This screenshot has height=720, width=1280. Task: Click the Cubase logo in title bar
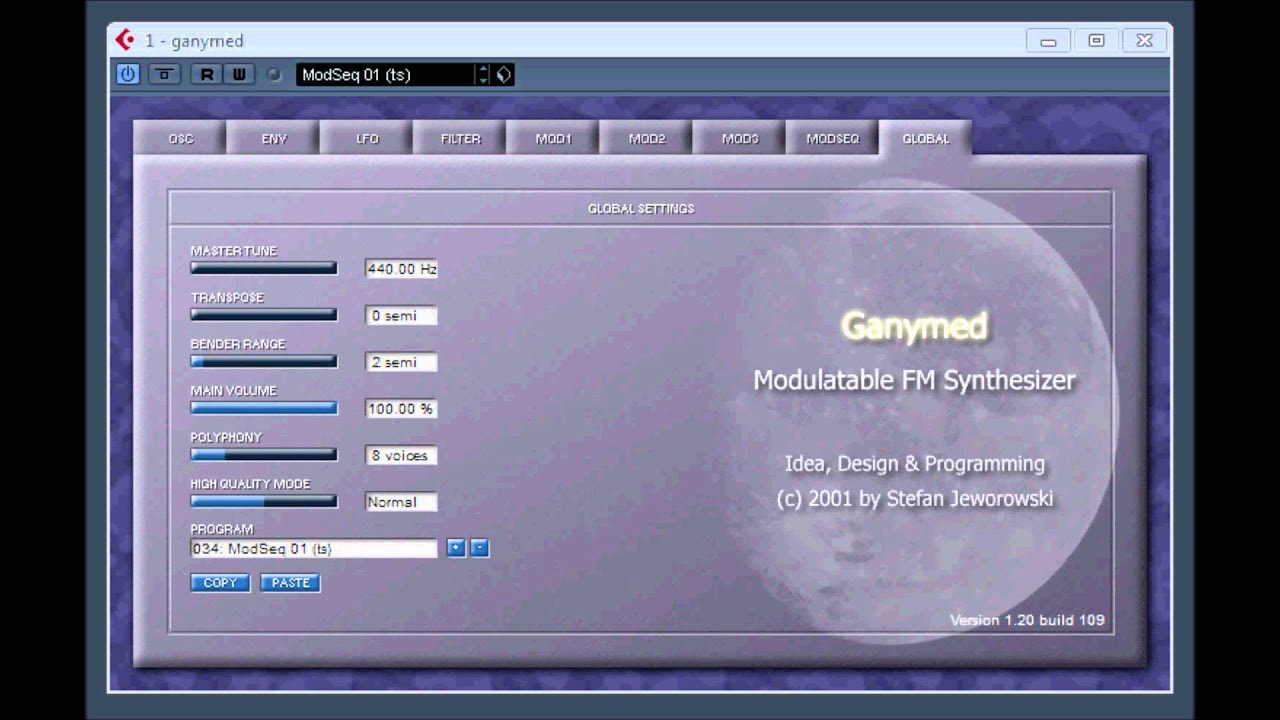tap(125, 40)
